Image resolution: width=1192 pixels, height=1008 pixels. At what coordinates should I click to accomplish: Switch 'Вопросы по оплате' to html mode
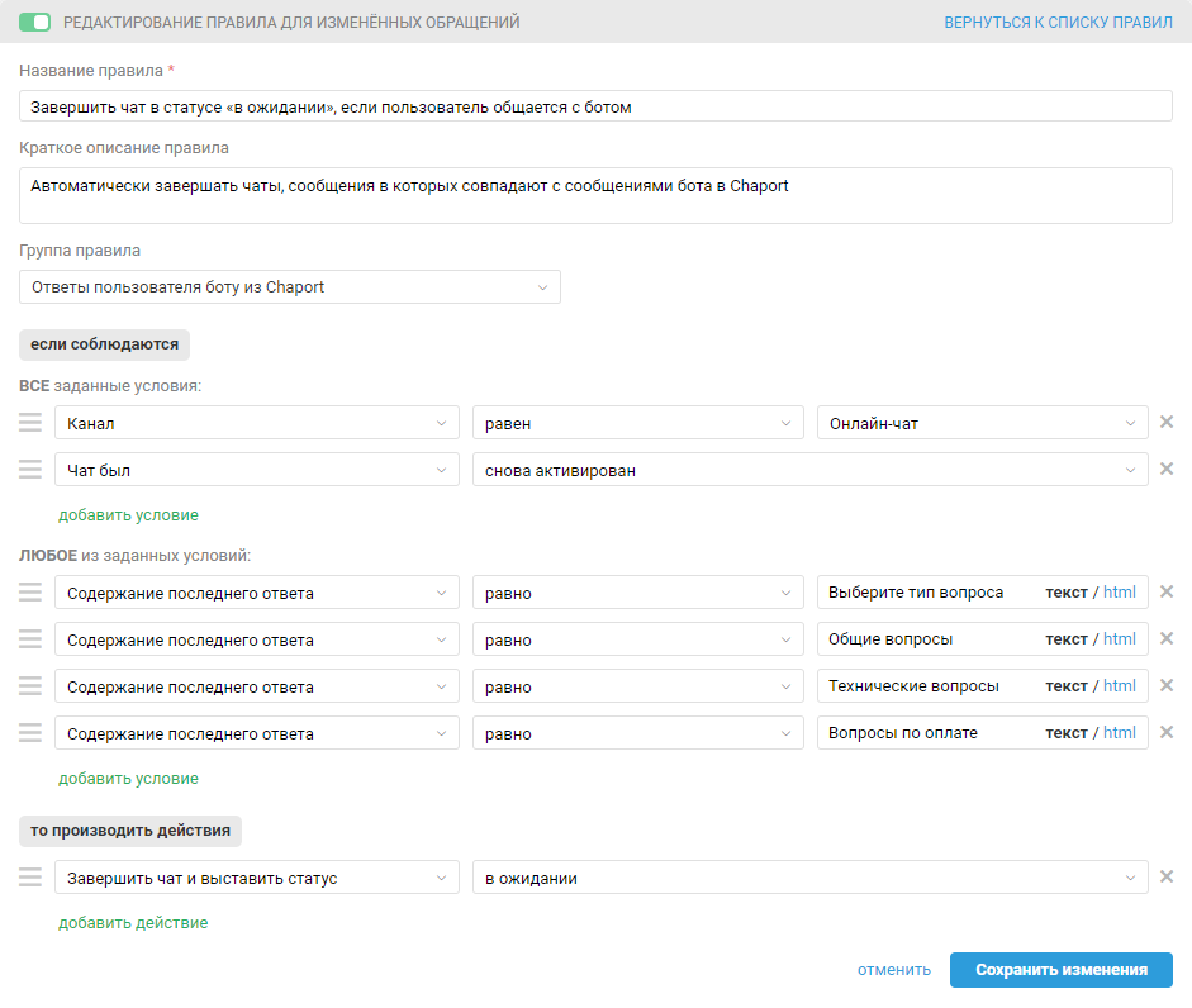click(1119, 733)
